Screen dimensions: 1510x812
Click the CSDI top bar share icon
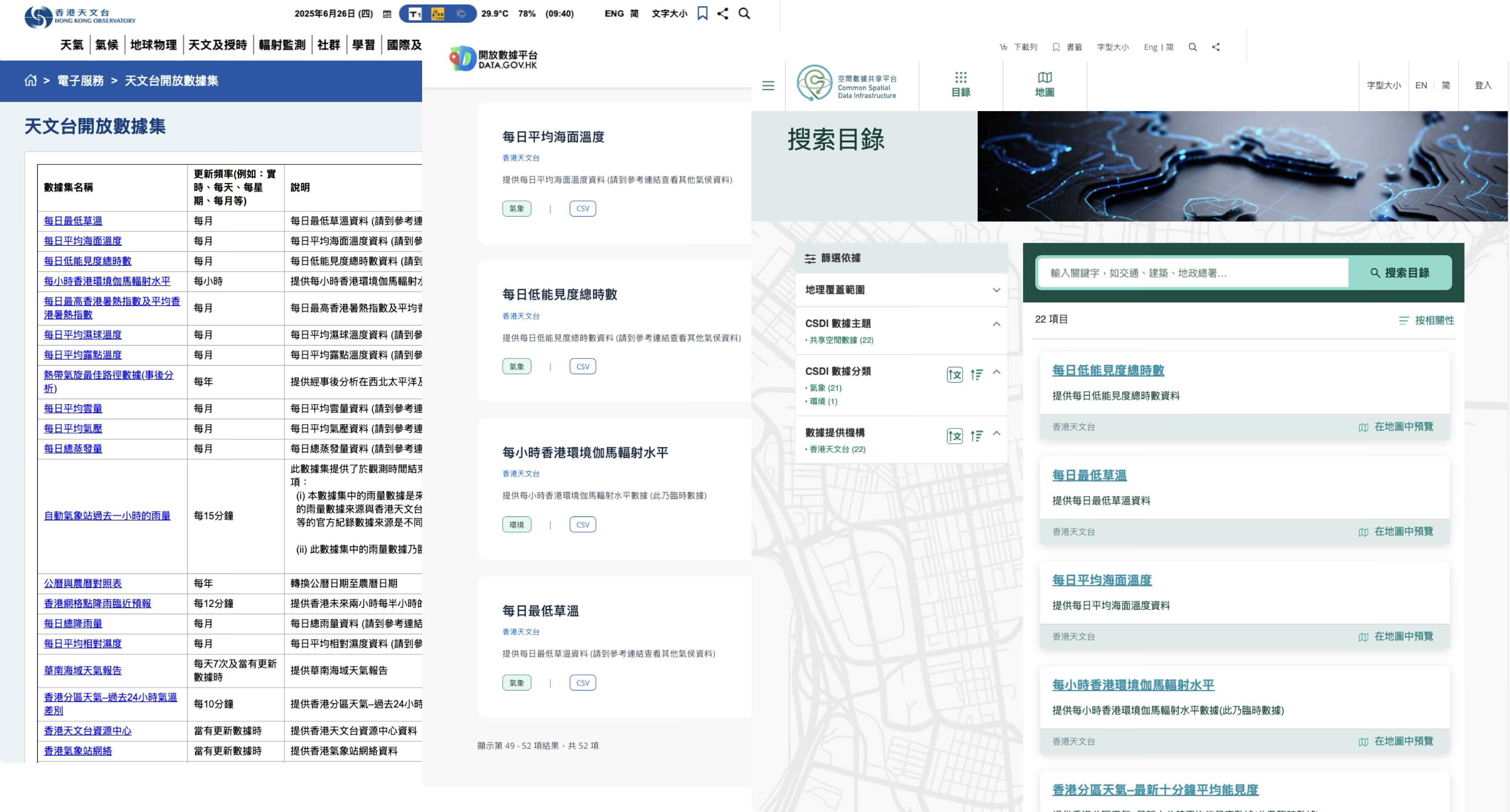coord(1216,47)
